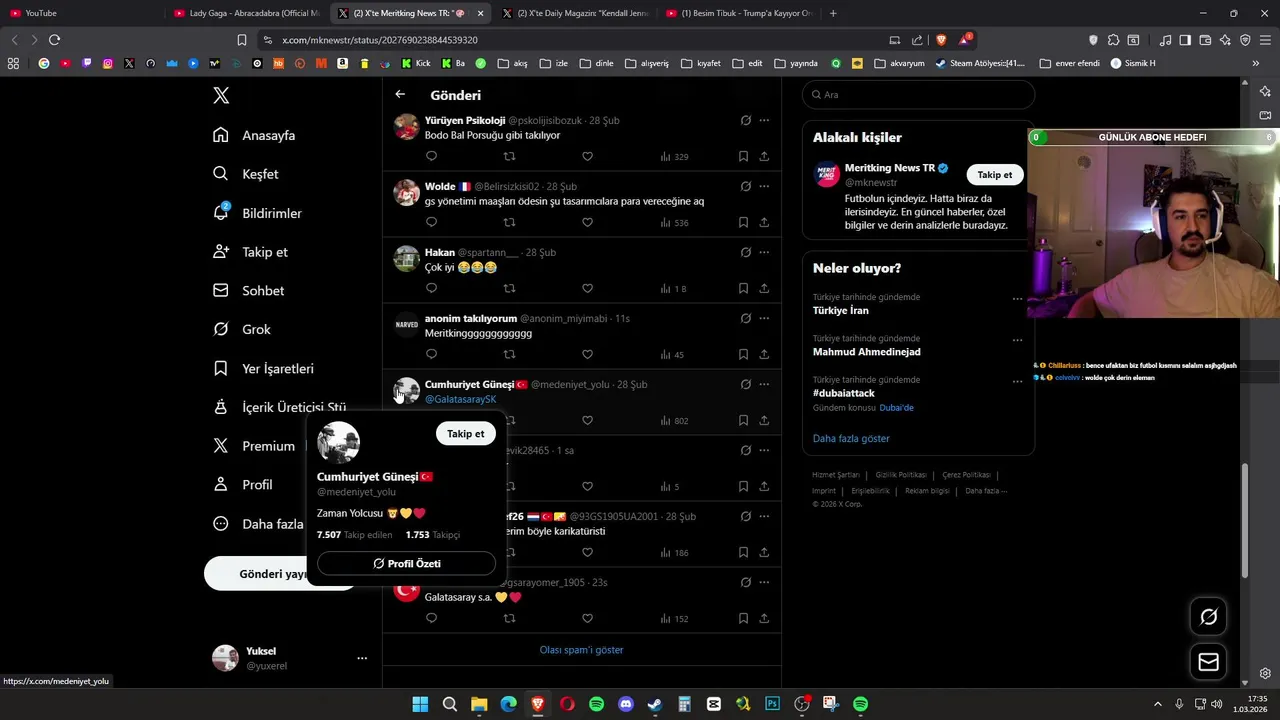Open account switcher menu for Yuksel
Viewport: 1280px width, 720px height.
(362, 658)
